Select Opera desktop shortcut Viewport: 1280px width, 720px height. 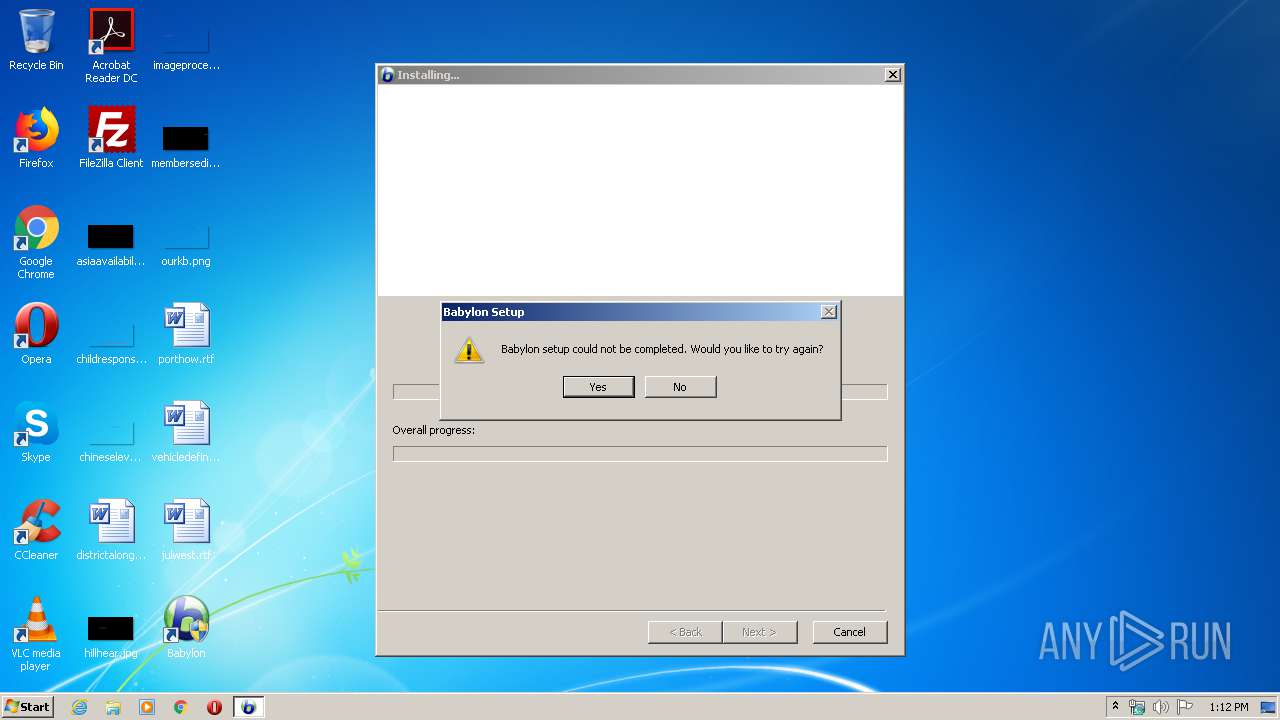(36, 334)
